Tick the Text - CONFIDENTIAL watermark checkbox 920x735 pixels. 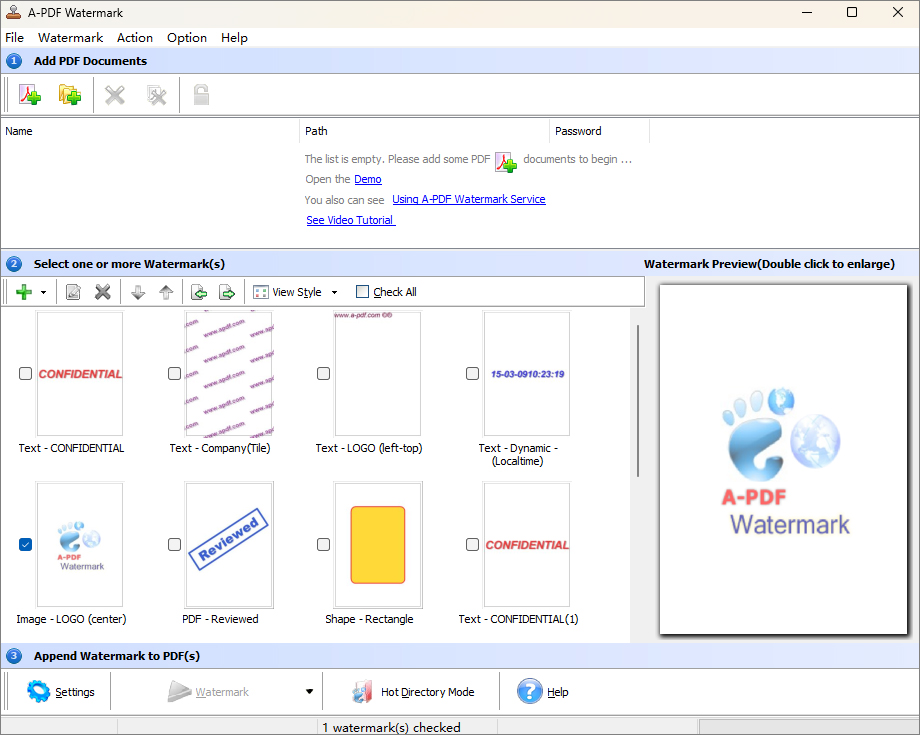click(x=25, y=374)
